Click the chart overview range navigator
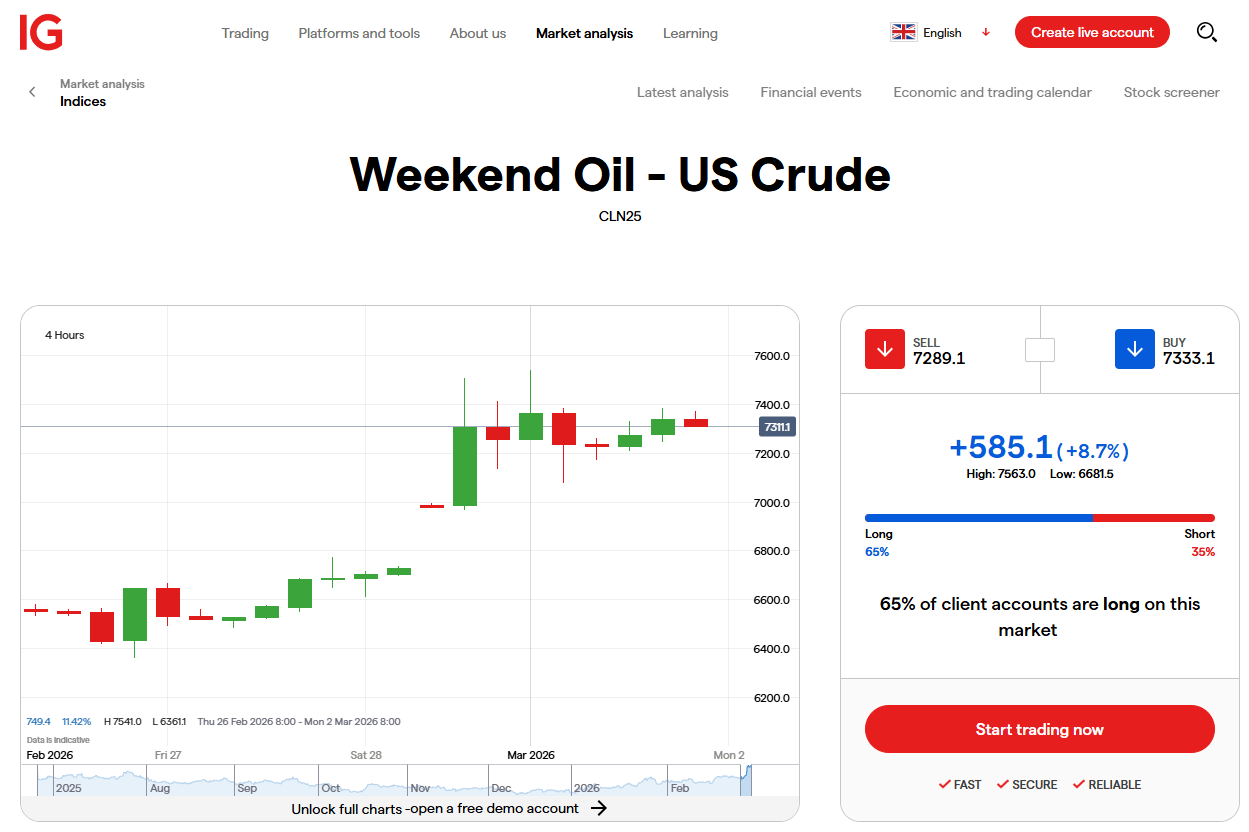Image resolution: width=1249 pixels, height=832 pixels. tap(410, 780)
